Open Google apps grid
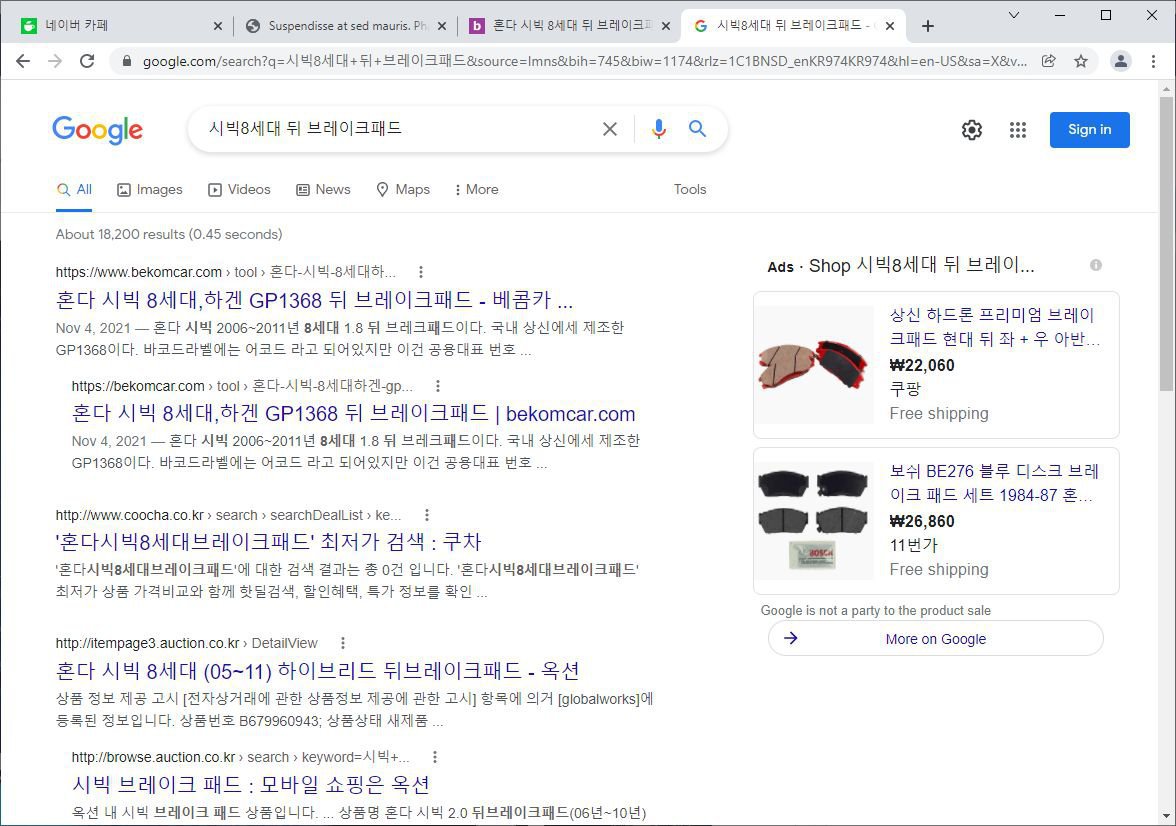 (x=1018, y=130)
